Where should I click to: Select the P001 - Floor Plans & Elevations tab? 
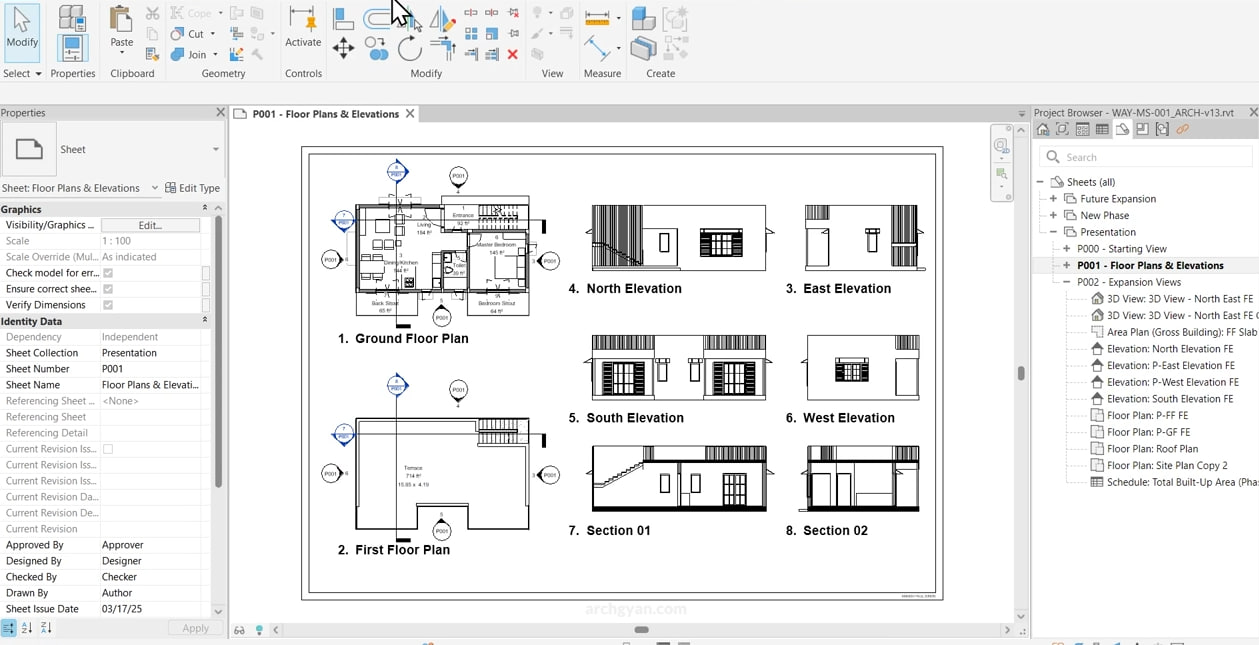[x=323, y=114]
